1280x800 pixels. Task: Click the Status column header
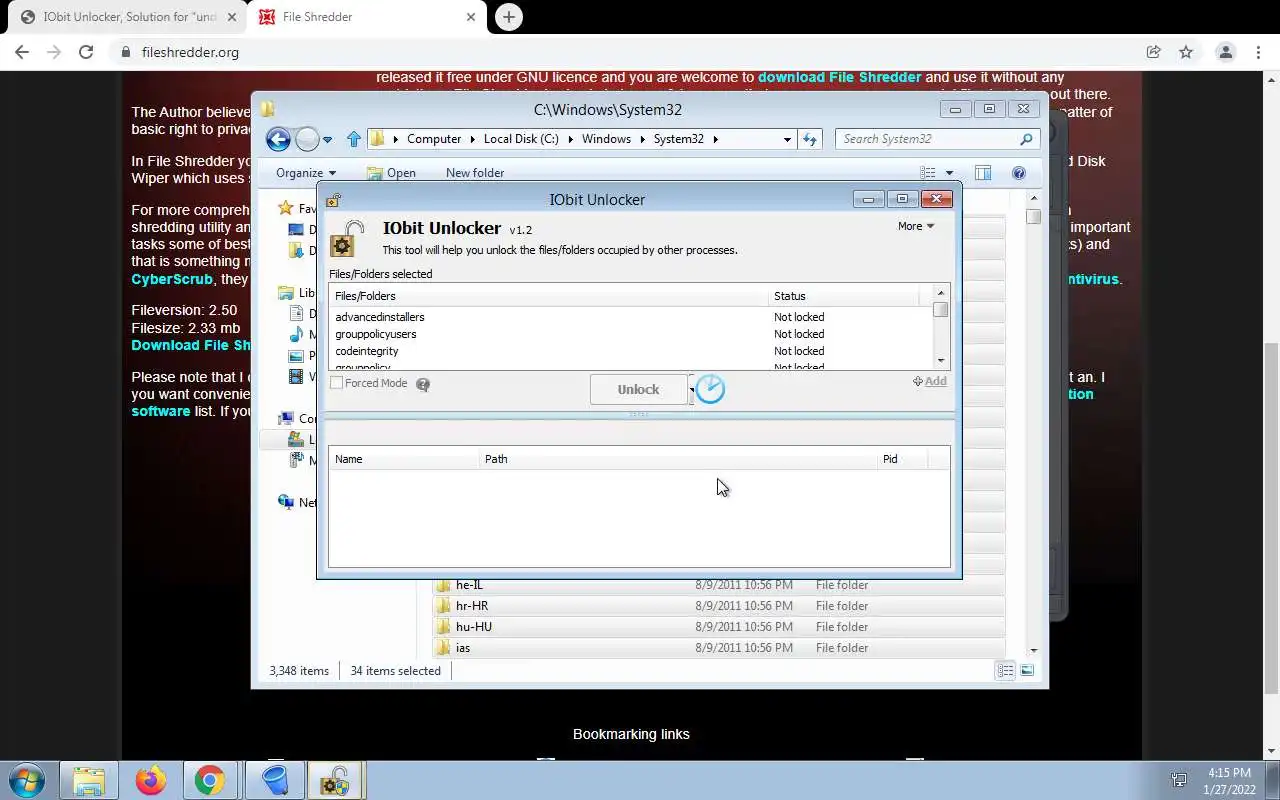(844, 296)
